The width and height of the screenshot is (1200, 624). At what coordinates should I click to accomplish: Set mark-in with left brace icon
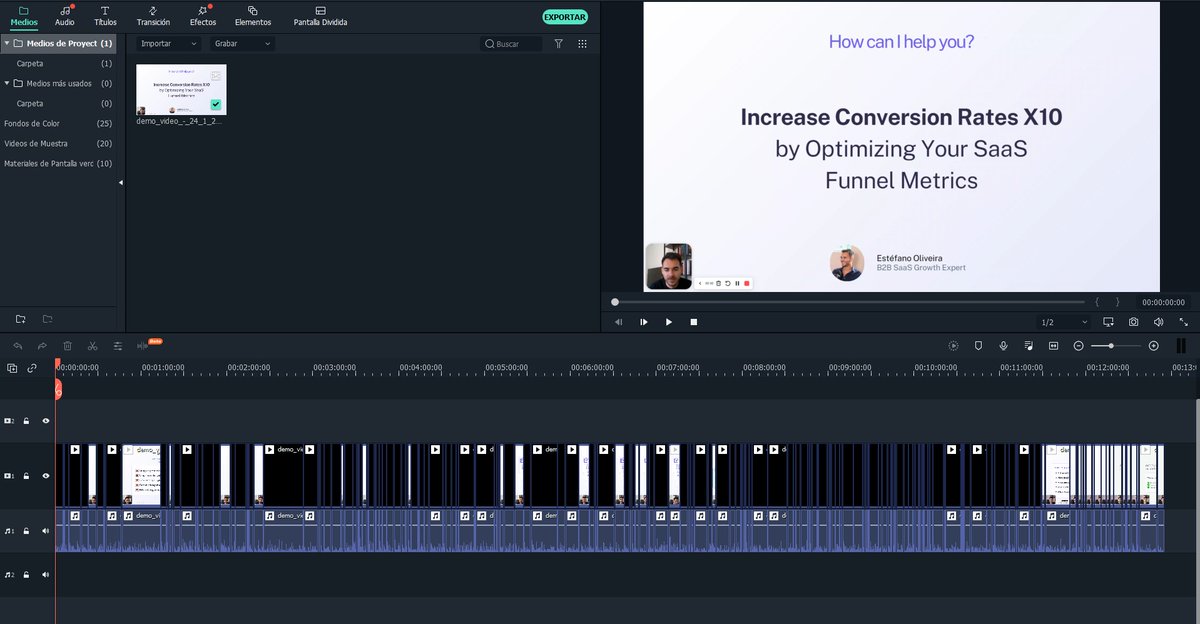pyautogui.click(x=1097, y=302)
